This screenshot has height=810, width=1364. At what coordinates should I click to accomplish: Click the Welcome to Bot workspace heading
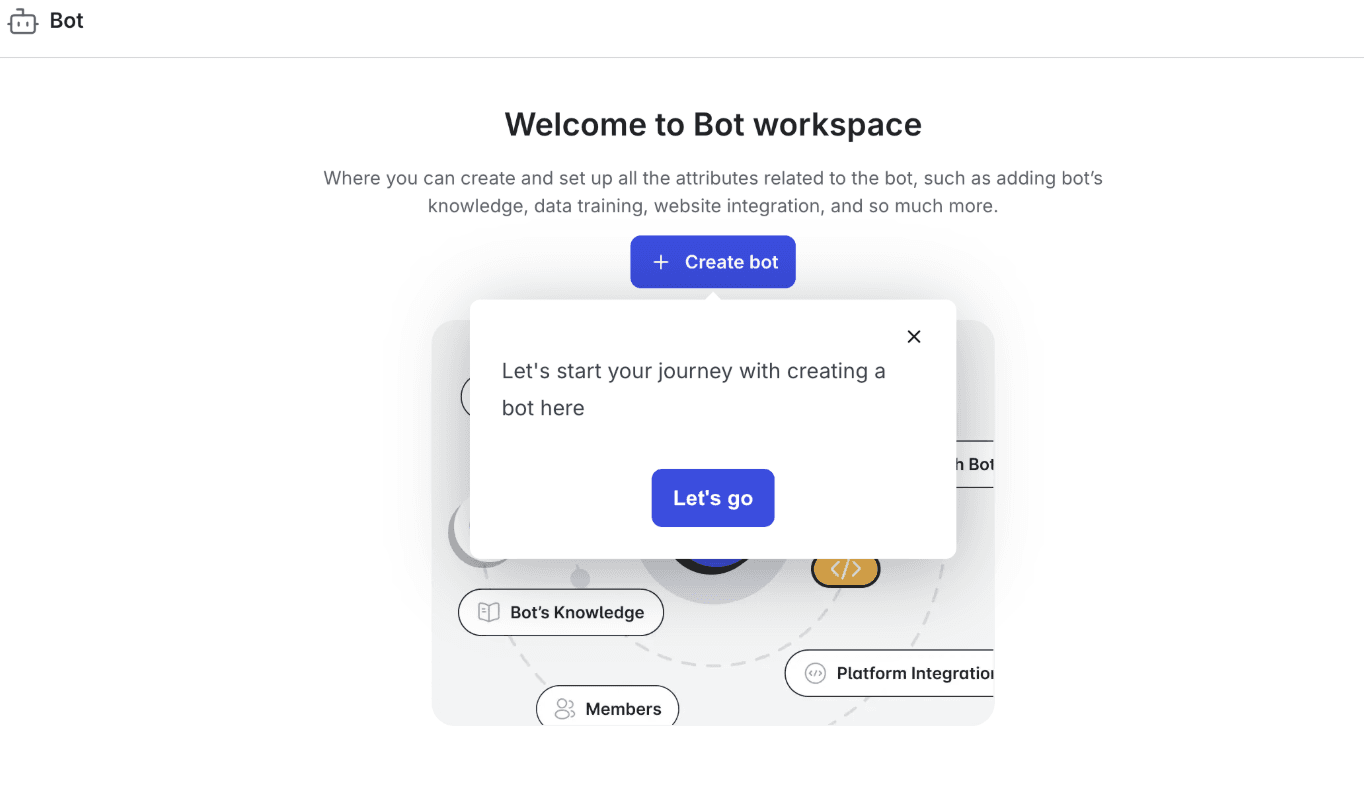(x=713, y=124)
